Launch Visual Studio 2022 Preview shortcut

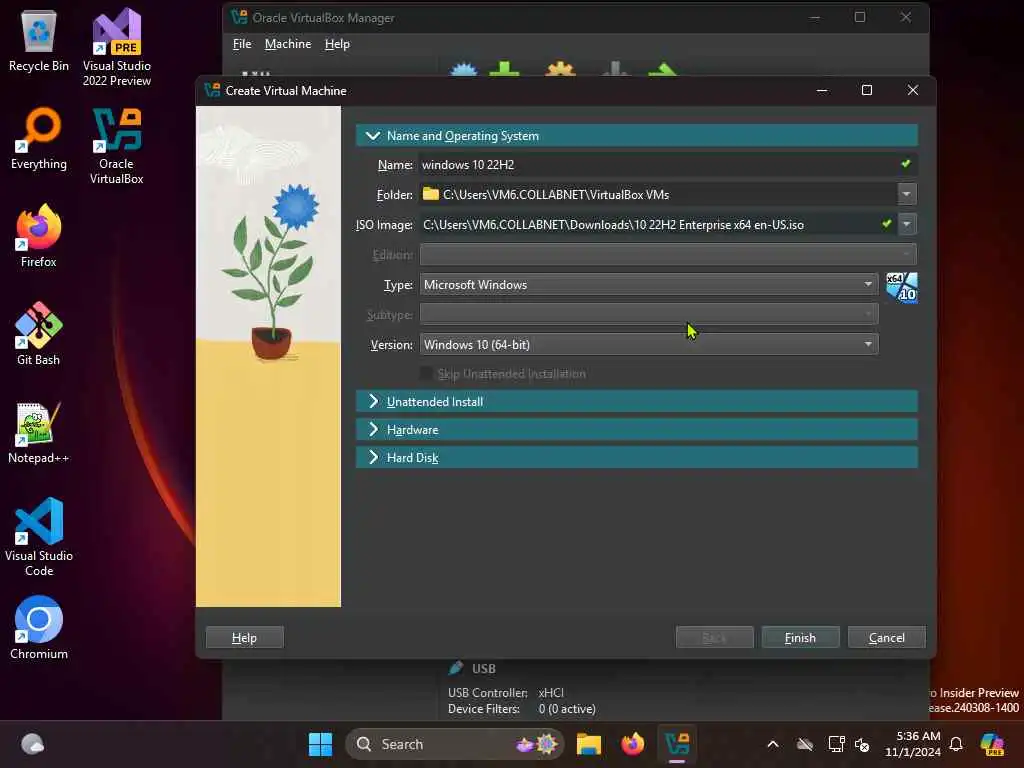coord(117,47)
